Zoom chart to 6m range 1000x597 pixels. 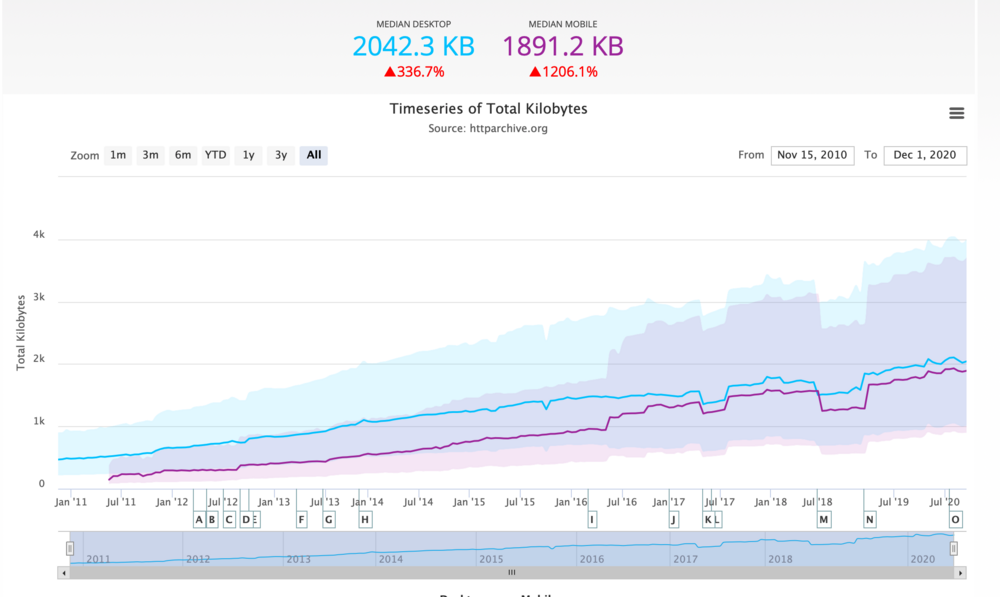[x=183, y=155]
